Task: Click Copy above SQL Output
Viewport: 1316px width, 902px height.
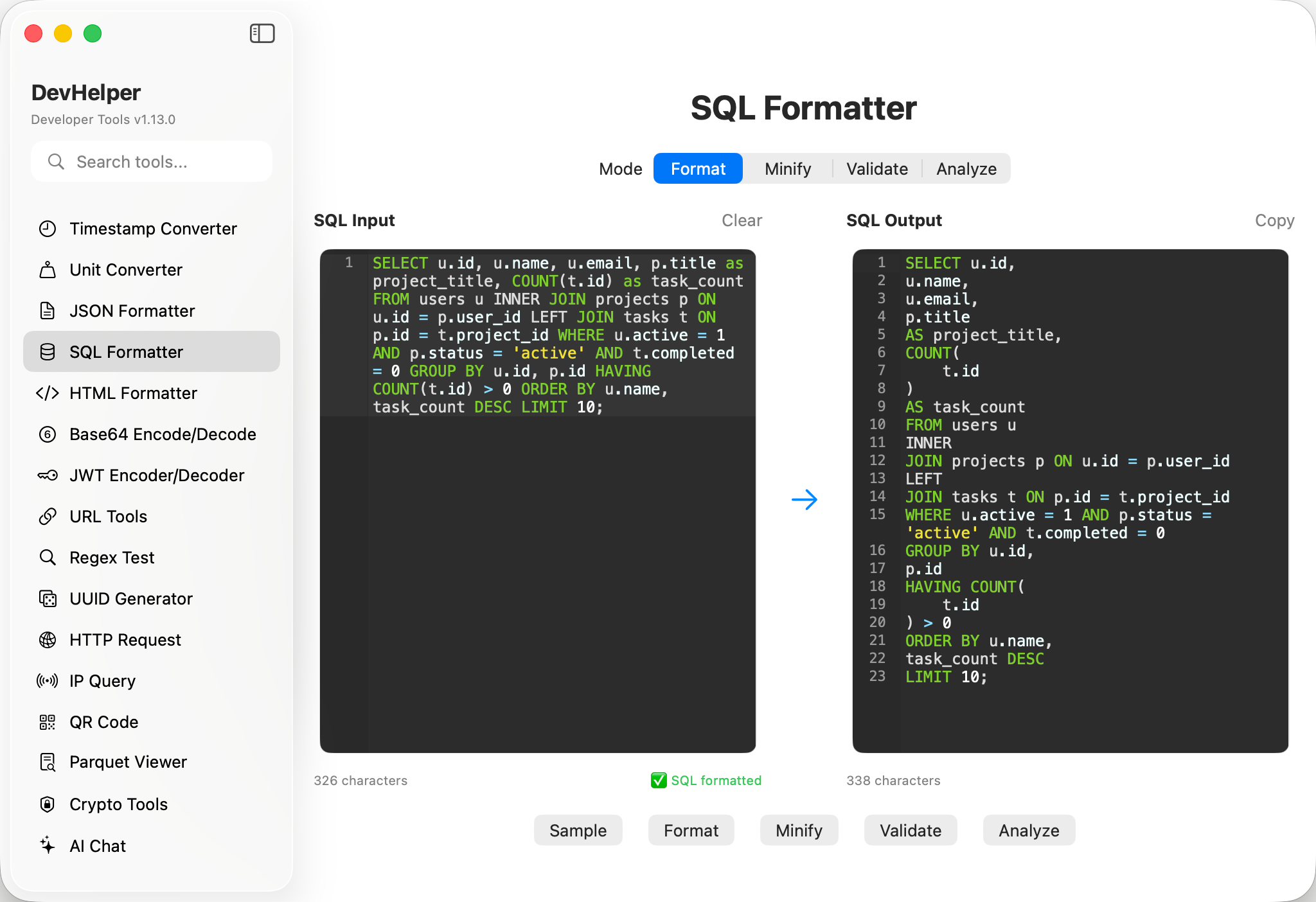Action: [x=1274, y=220]
